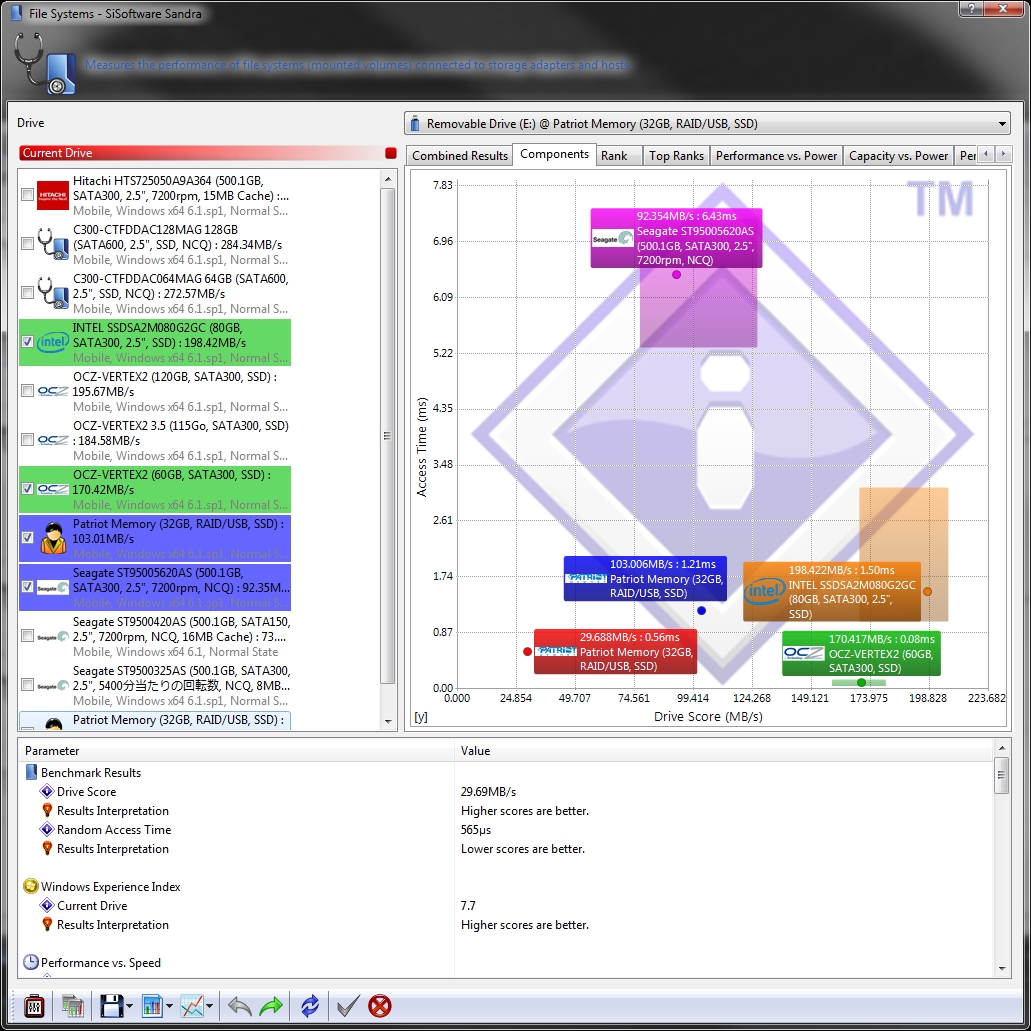Click the Intel logo on orange chart label
Viewport: 1031px width, 1031px height.
(x=765, y=590)
